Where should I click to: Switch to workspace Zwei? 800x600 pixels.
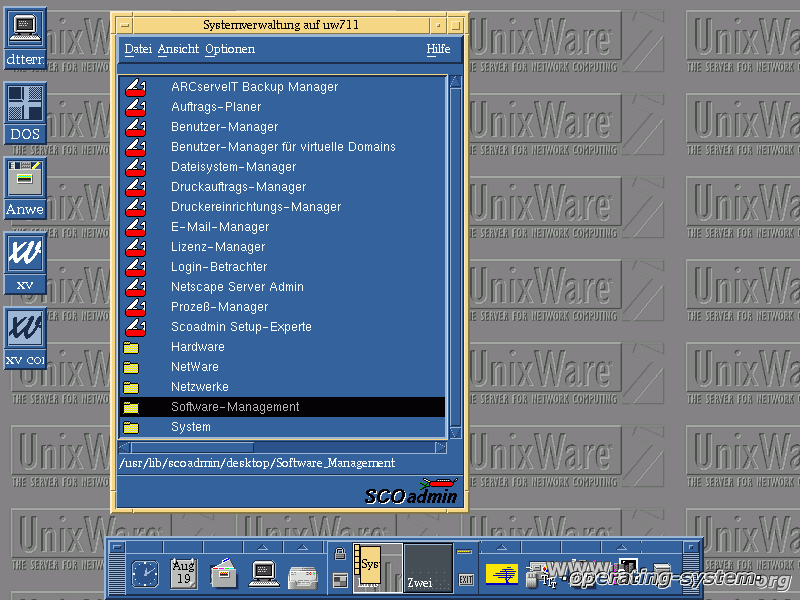pos(428,568)
